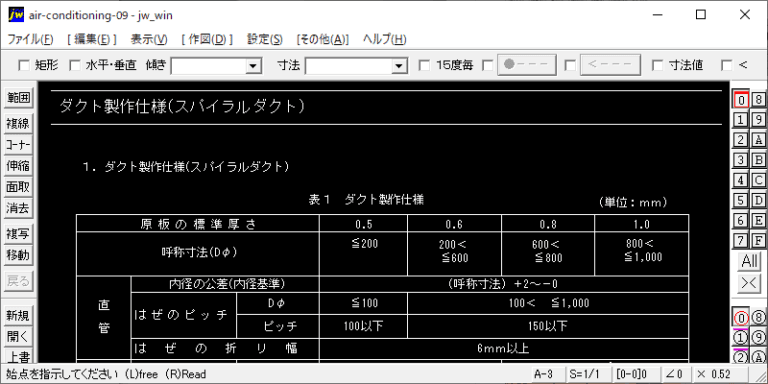Screen dimensions: 768x384
Task: Select circled layer group 9
Action: click(x=758, y=338)
